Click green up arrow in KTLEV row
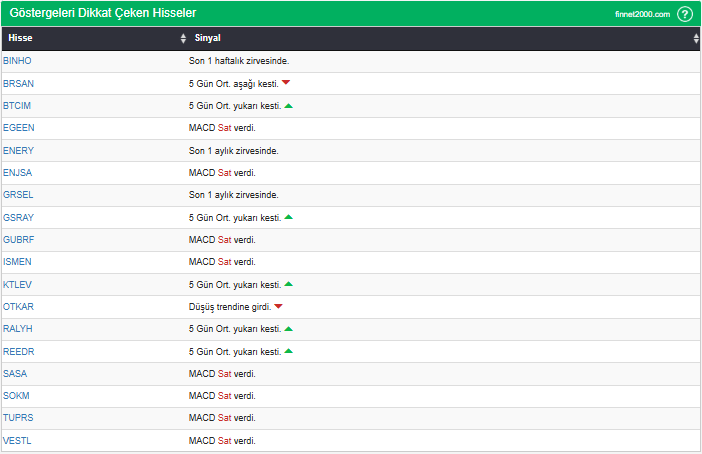This screenshot has width=702, height=454. pyautogui.click(x=288, y=284)
